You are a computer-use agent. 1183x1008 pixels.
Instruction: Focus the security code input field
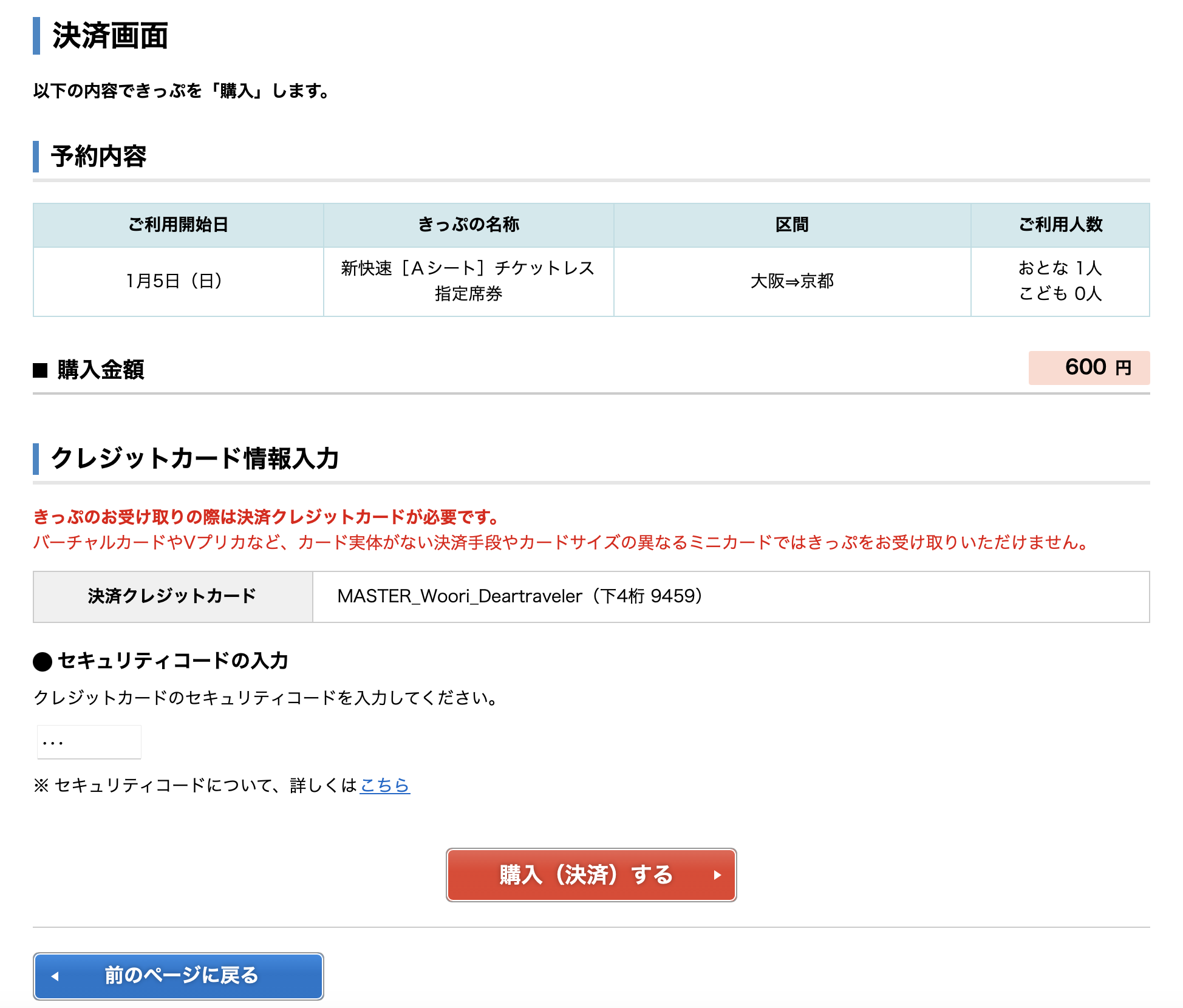[x=89, y=742]
